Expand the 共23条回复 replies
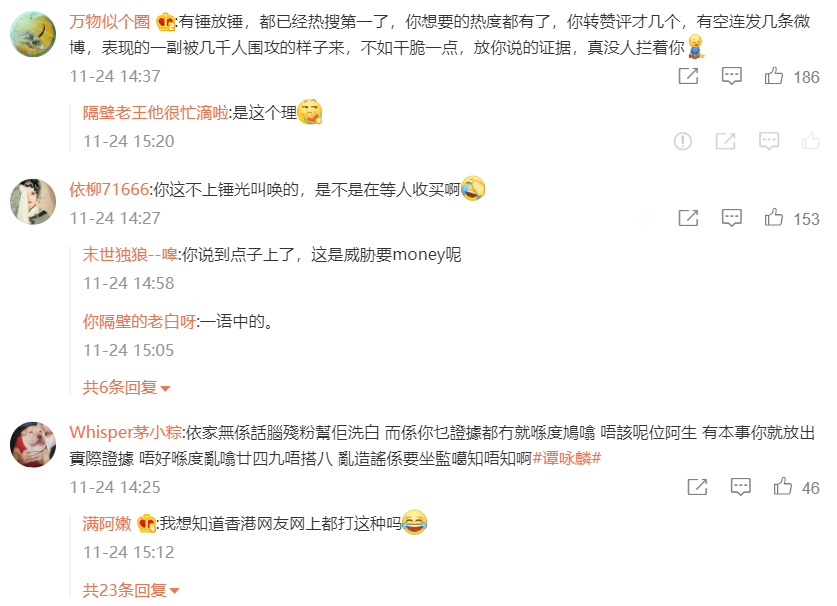 [131, 590]
